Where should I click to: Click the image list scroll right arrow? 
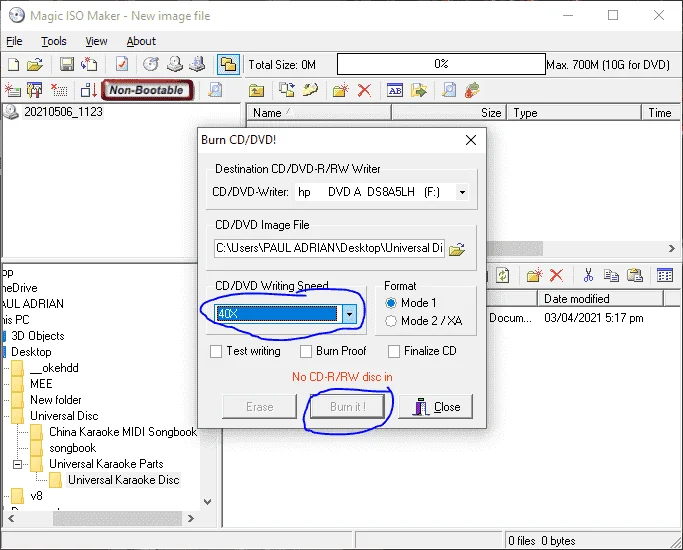coord(672,248)
